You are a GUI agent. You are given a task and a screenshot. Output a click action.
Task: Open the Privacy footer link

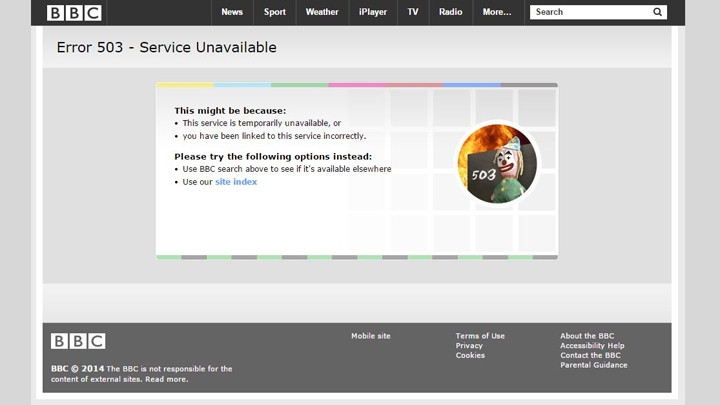point(469,346)
